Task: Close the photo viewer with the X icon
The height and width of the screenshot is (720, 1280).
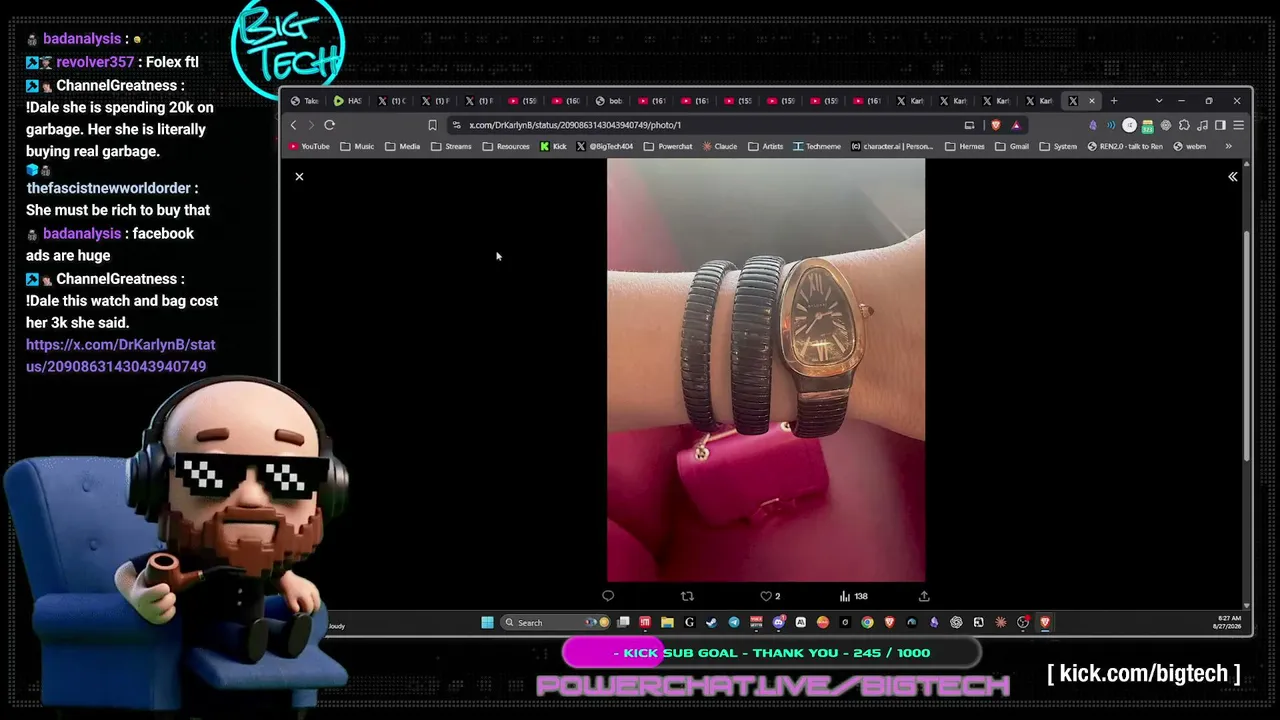Action: [299, 176]
